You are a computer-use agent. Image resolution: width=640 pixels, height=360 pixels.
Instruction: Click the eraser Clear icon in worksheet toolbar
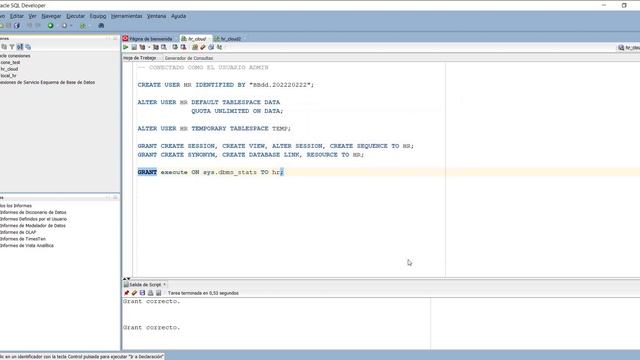(203, 47)
